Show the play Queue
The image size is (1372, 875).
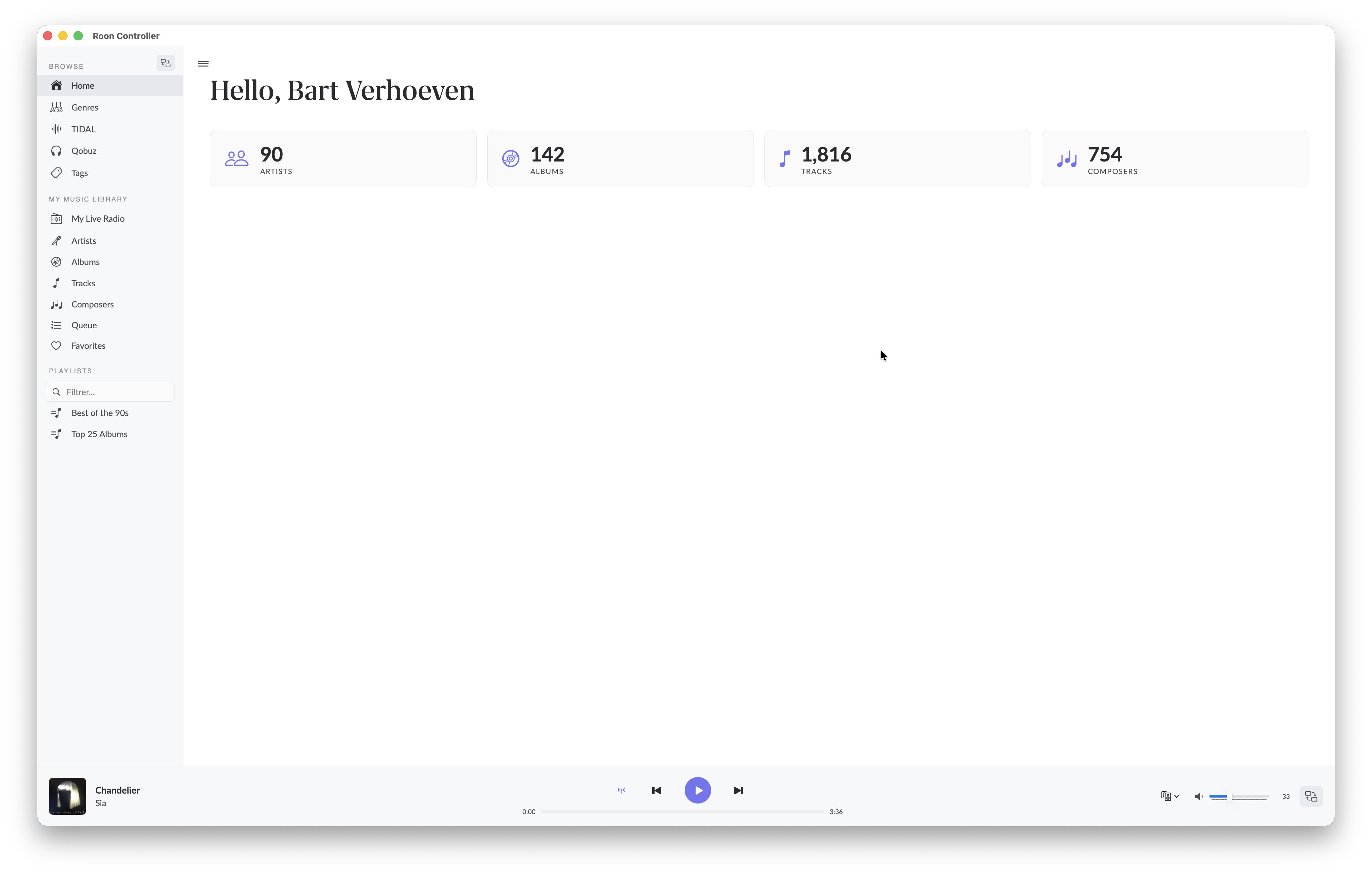tap(84, 325)
